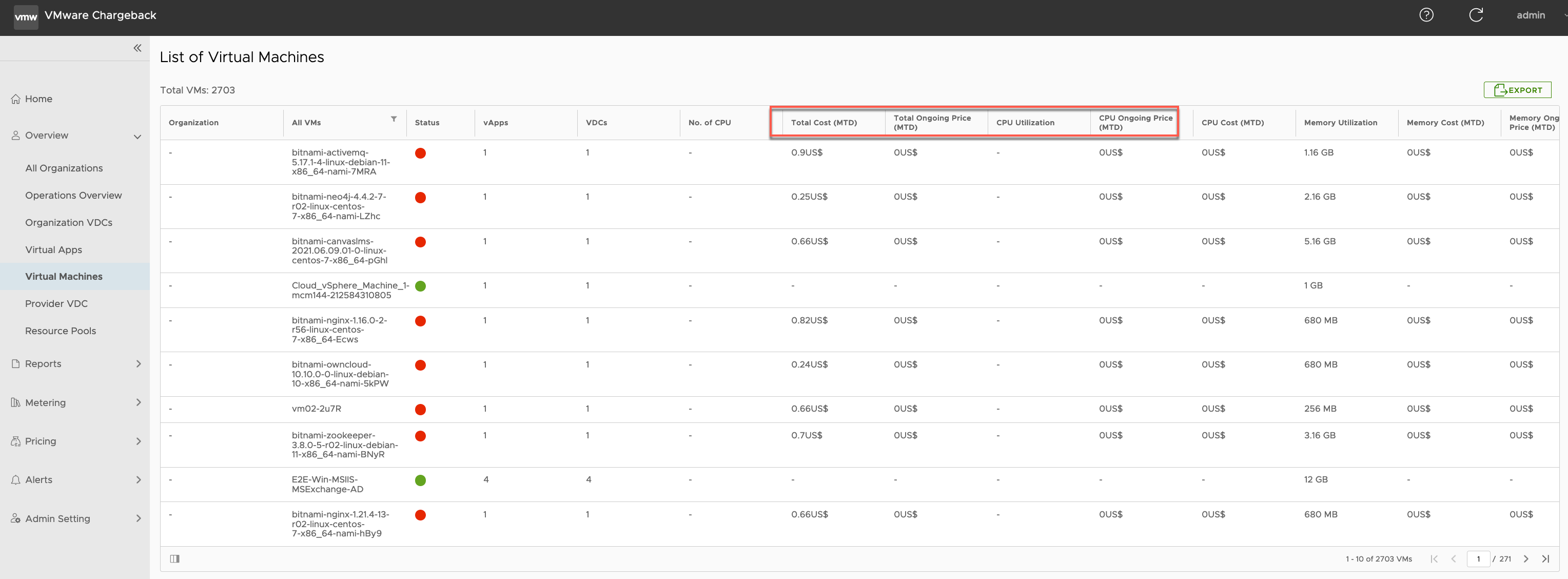Go to the first page arrow
Screen dimensions: 1568x579
click(1434, 558)
